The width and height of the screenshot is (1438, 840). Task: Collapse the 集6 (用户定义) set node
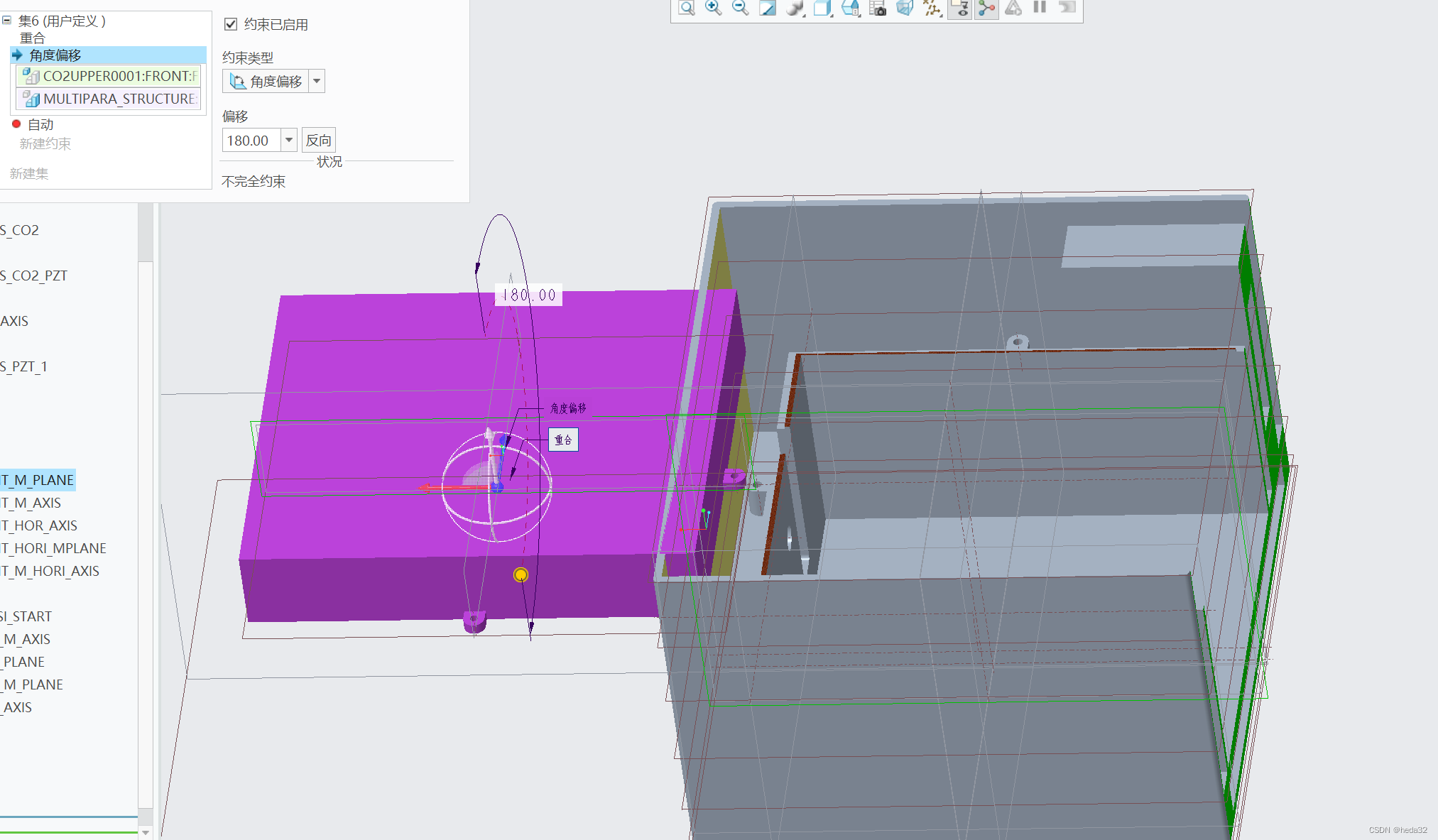point(6,21)
